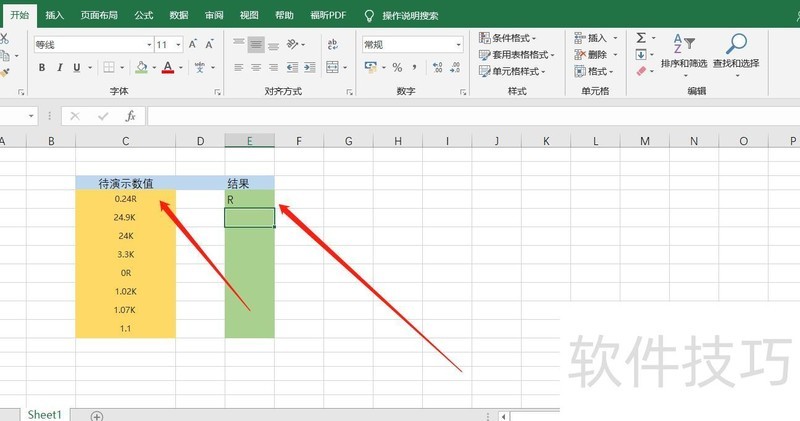Add a new sheet
Screen dimensions: 800x421
click(96, 416)
